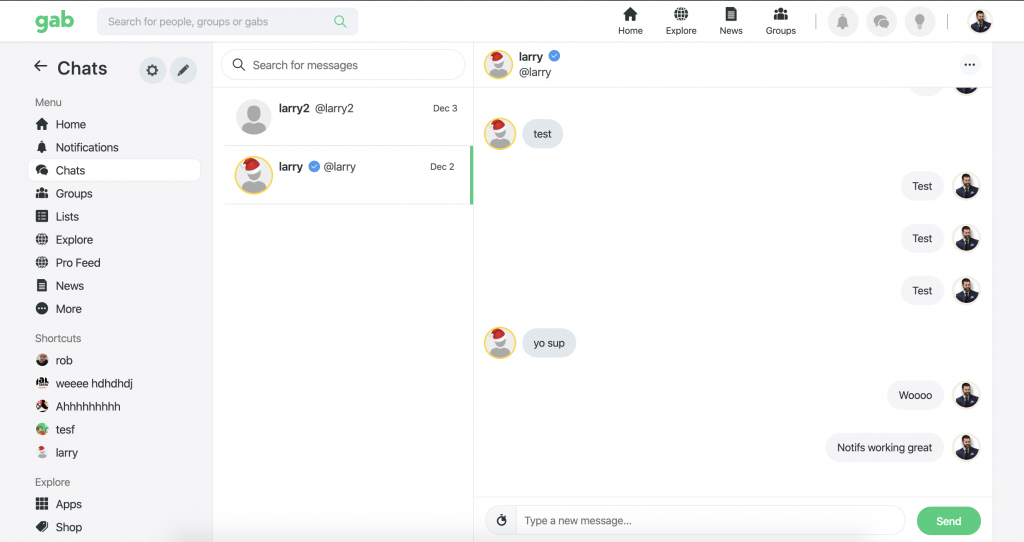Toggle the lightbulb theme icon

pos(919,21)
